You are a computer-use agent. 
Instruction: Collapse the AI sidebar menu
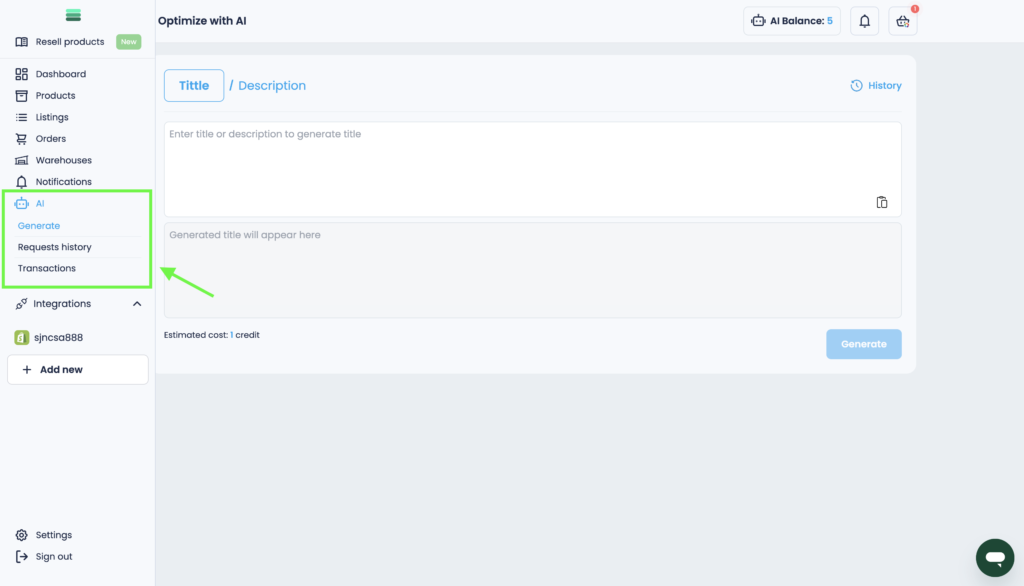click(40, 203)
